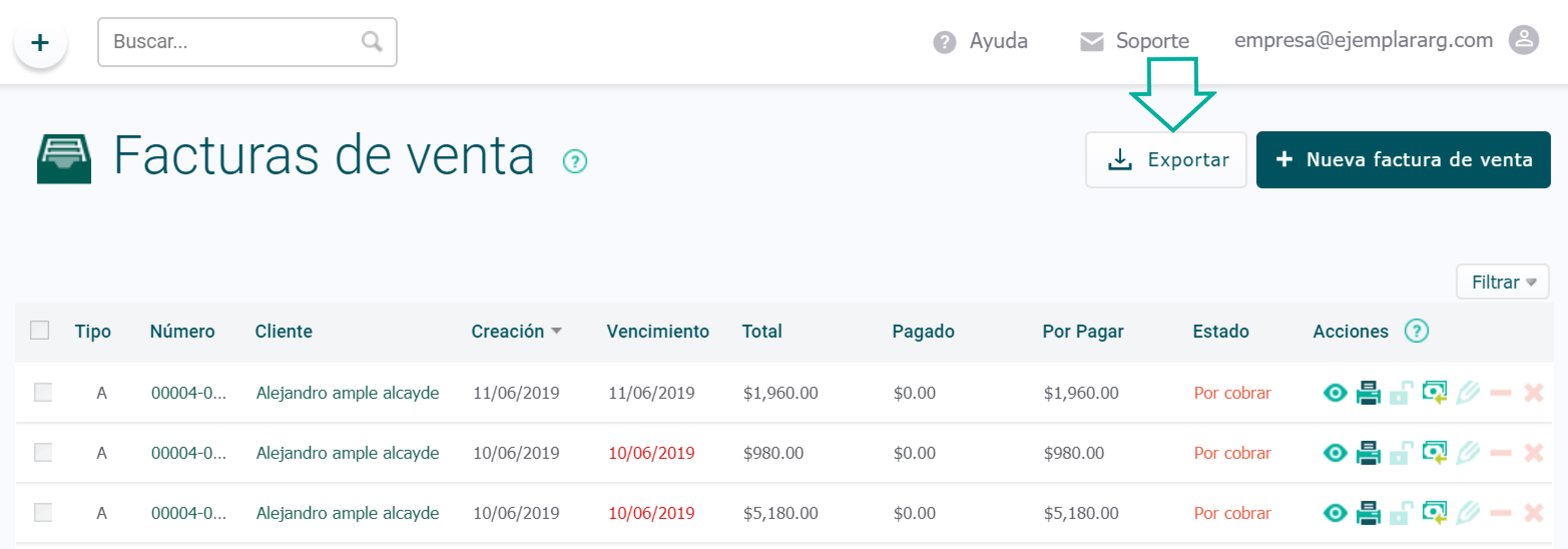Print the $1,960.00 invoice

click(x=1368, y=393)
